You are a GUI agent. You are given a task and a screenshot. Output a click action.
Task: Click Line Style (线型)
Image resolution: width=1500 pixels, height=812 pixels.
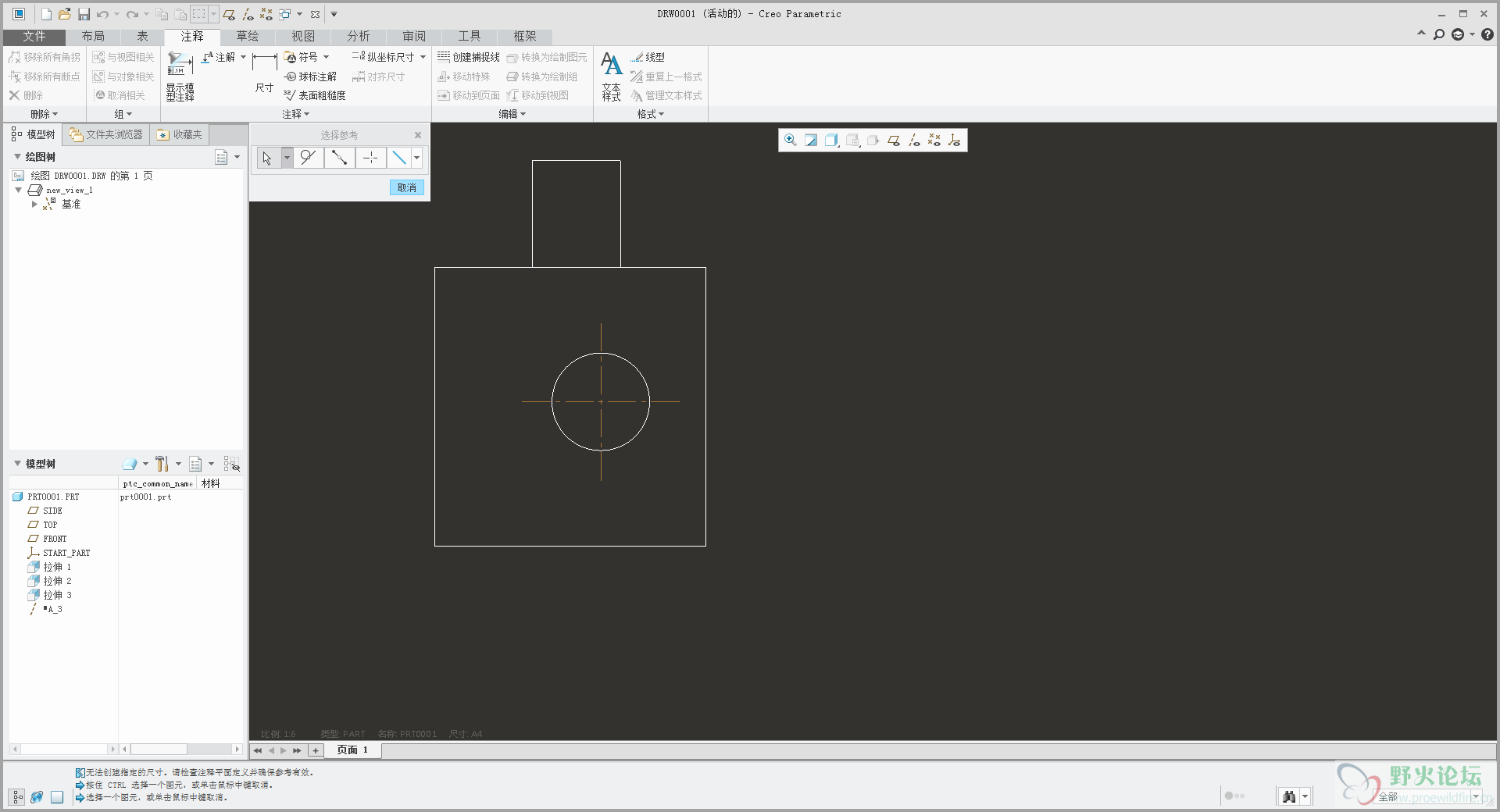click(x=648, y=57)
